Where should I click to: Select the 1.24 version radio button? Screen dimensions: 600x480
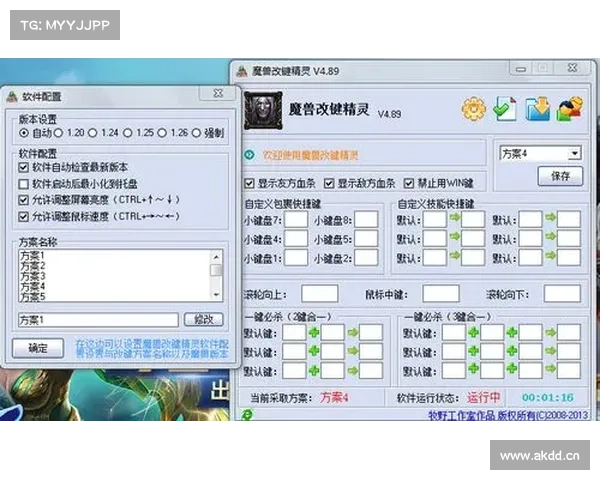pyautogui.click(x=93, y=133)
